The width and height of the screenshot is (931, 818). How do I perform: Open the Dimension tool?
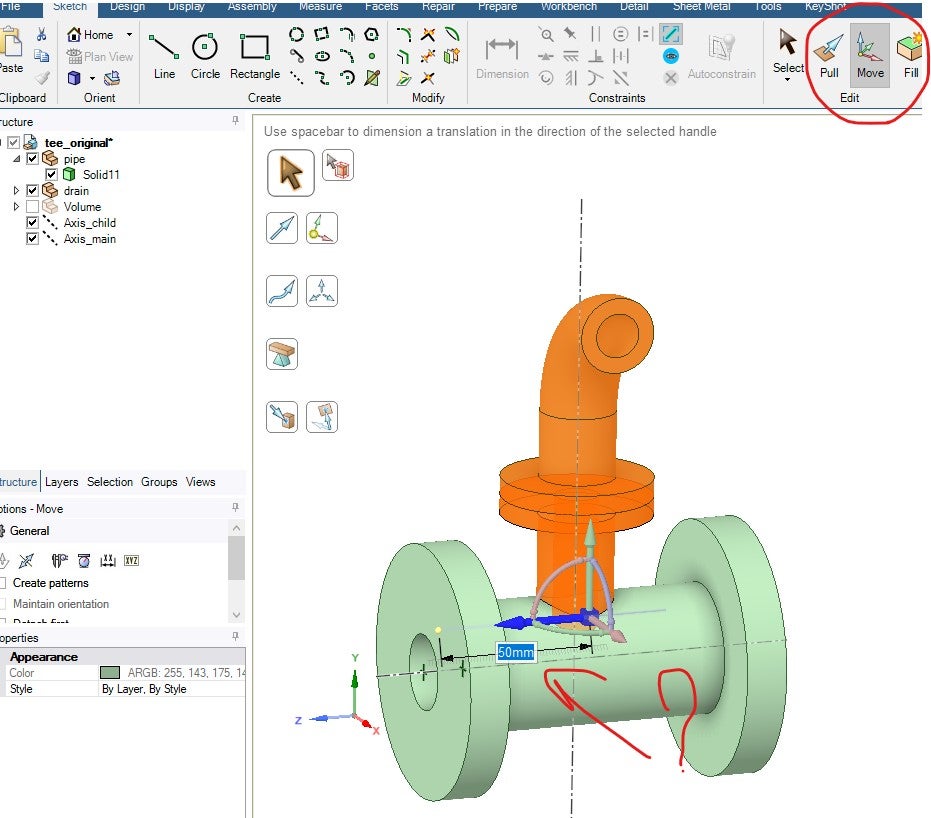502,56
